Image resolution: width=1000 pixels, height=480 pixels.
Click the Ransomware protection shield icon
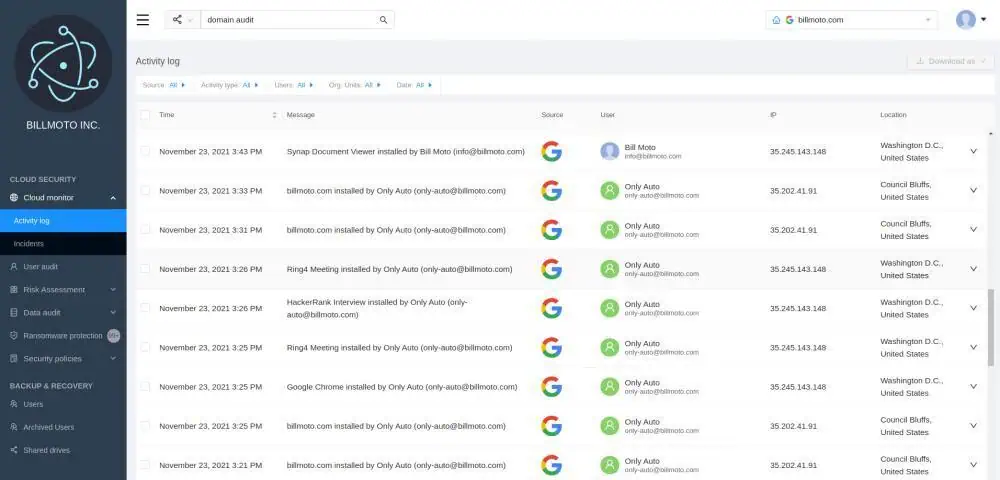pyautogui.click(x=13, y=335)
